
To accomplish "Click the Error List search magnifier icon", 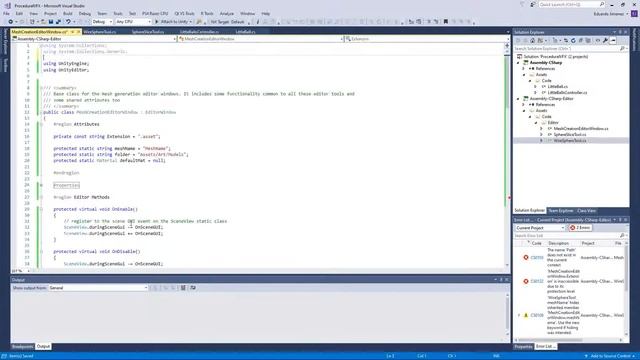I will pos(622,236).
